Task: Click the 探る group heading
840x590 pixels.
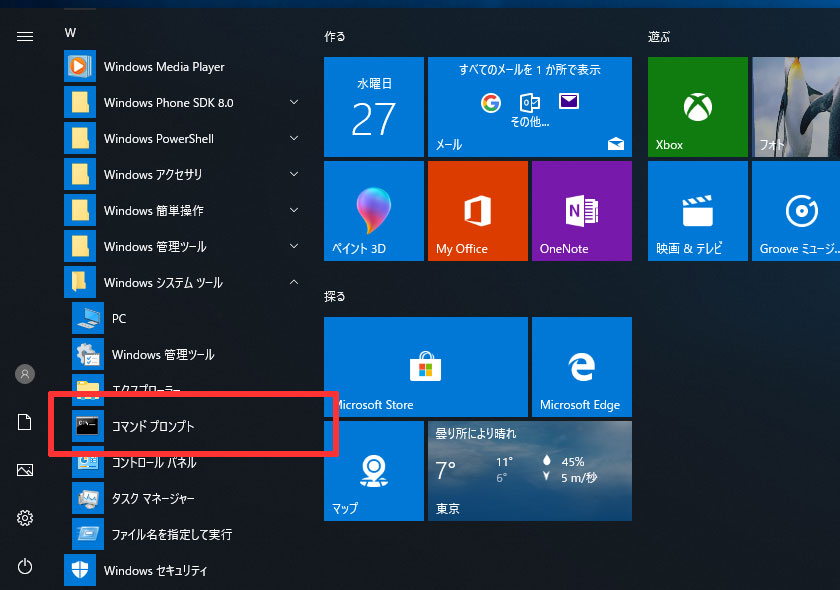Action: click(335, 296)
